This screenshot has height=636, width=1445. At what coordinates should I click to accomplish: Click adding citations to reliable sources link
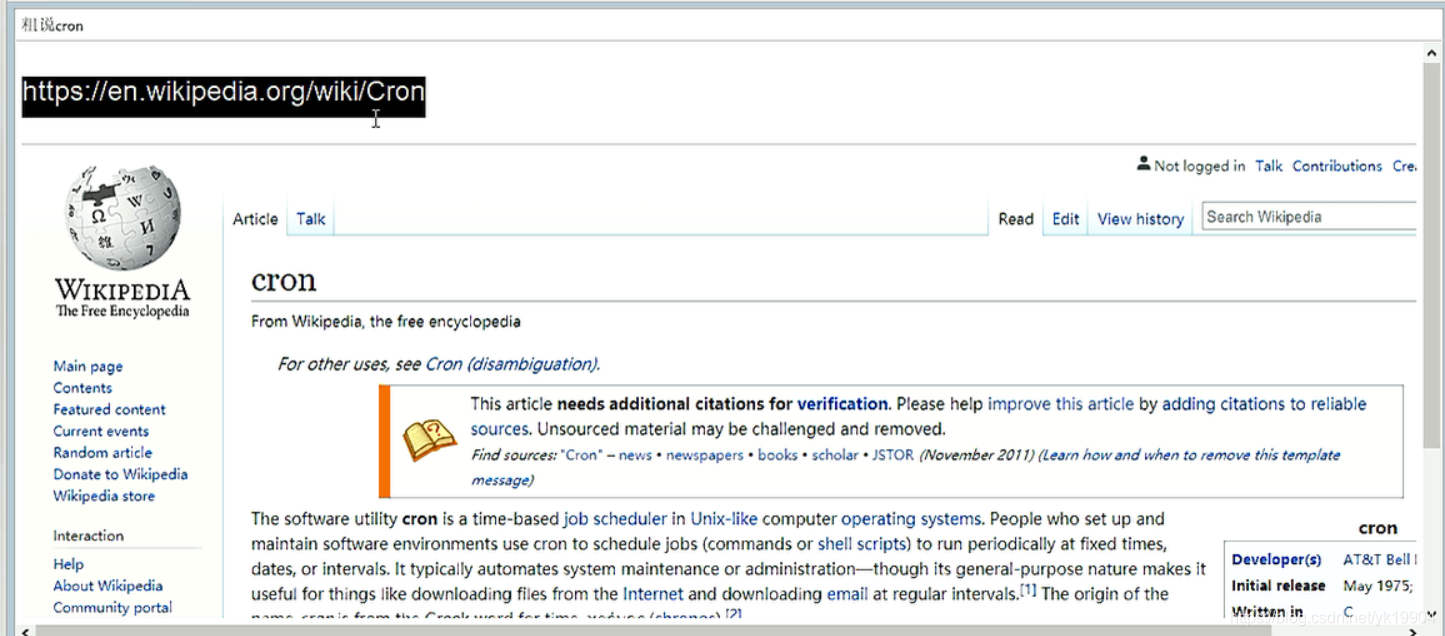point(919,416)
